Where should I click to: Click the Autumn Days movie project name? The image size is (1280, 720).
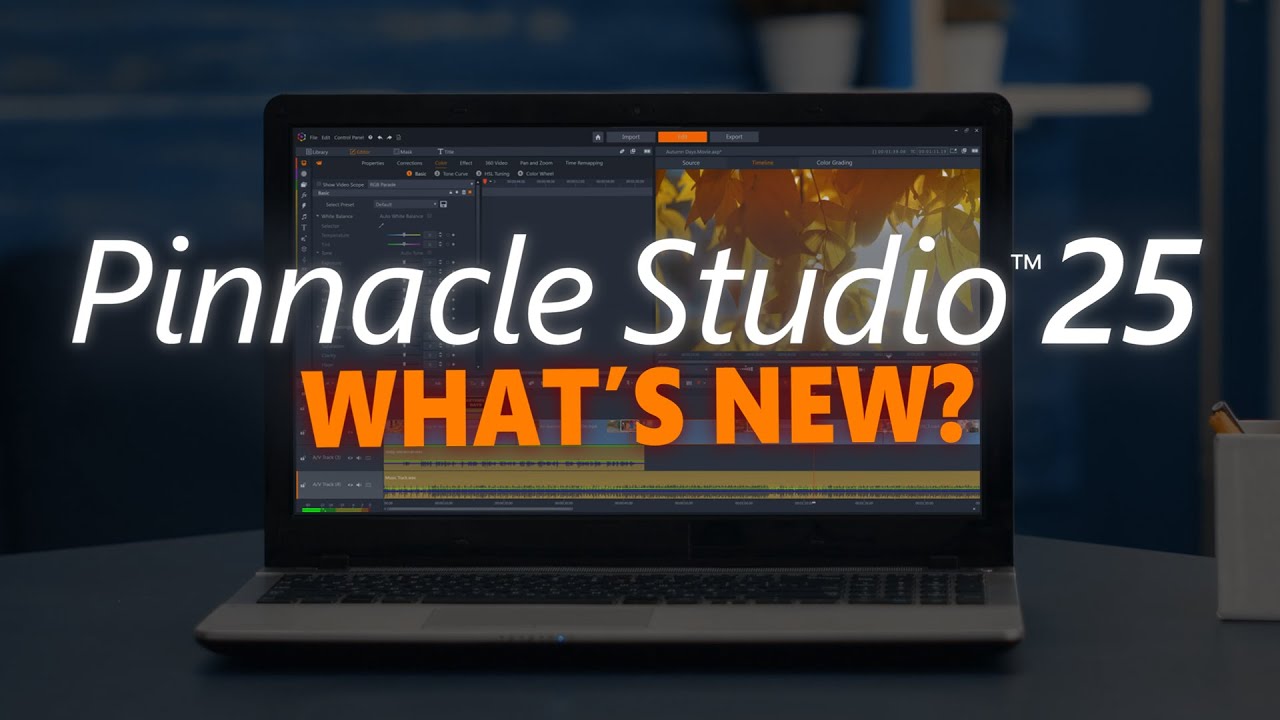point(695,151)
